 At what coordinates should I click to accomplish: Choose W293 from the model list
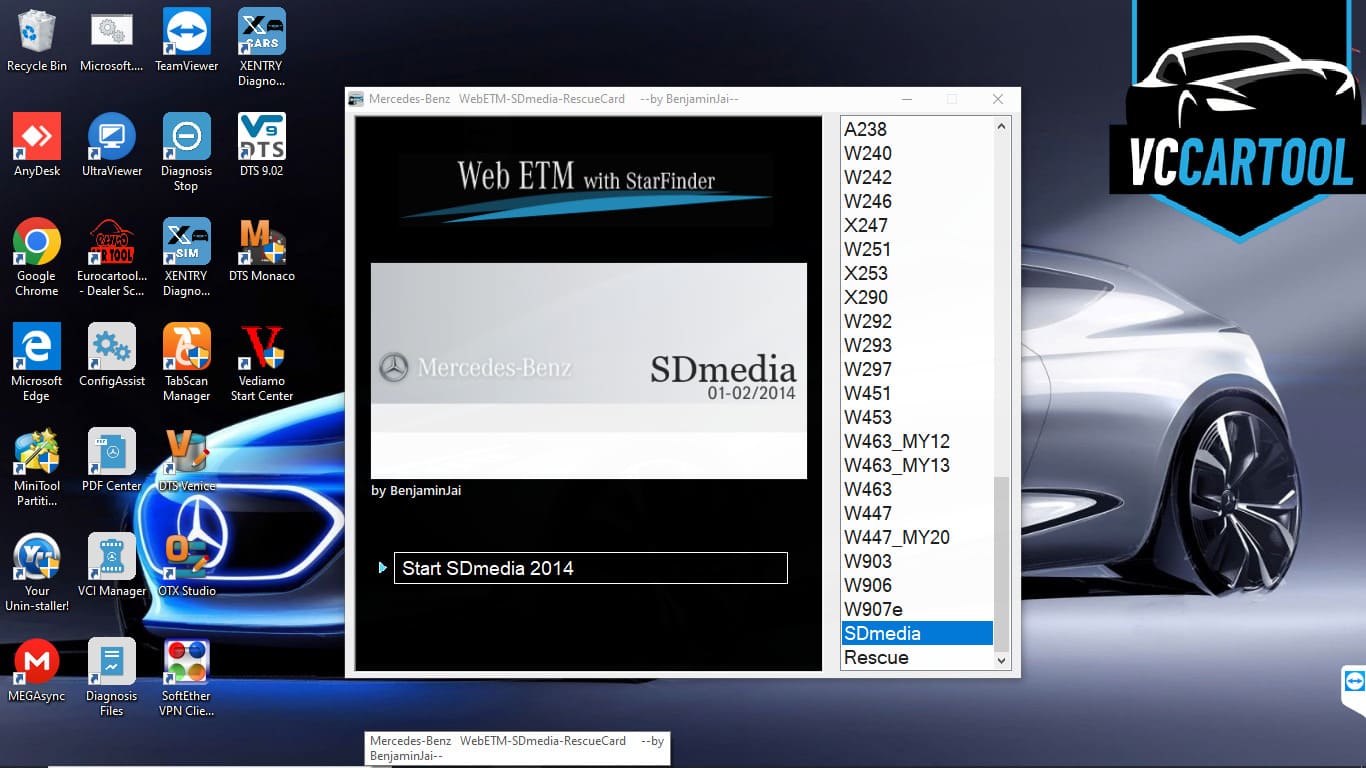[x=917, y=345]
